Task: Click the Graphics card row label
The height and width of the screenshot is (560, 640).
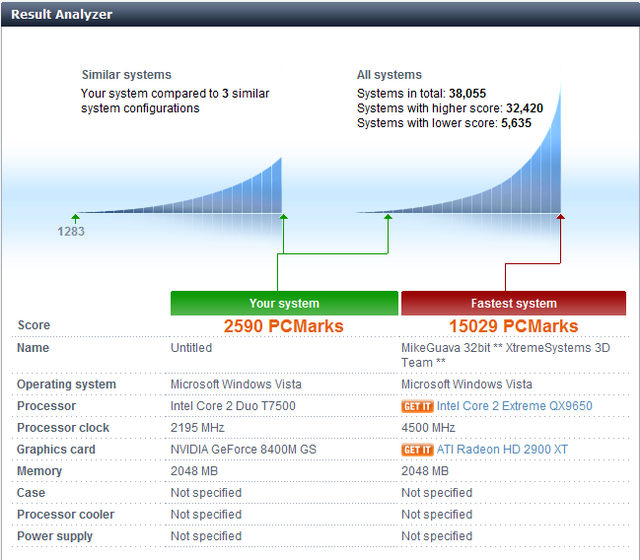Action: click(56, 449)
